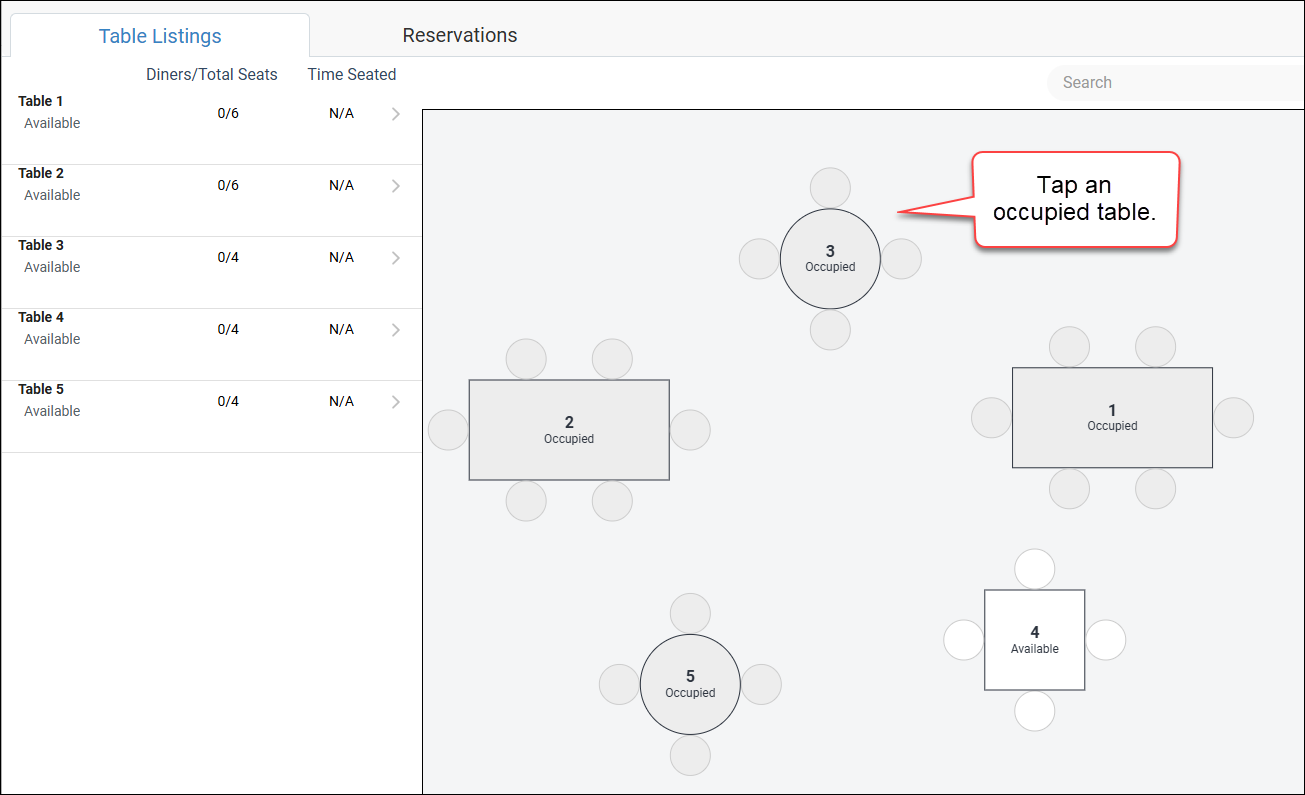Screen dimensions: 1305x795
Task: Select the top seat of table 4
Action: (x=1035, y=569)
